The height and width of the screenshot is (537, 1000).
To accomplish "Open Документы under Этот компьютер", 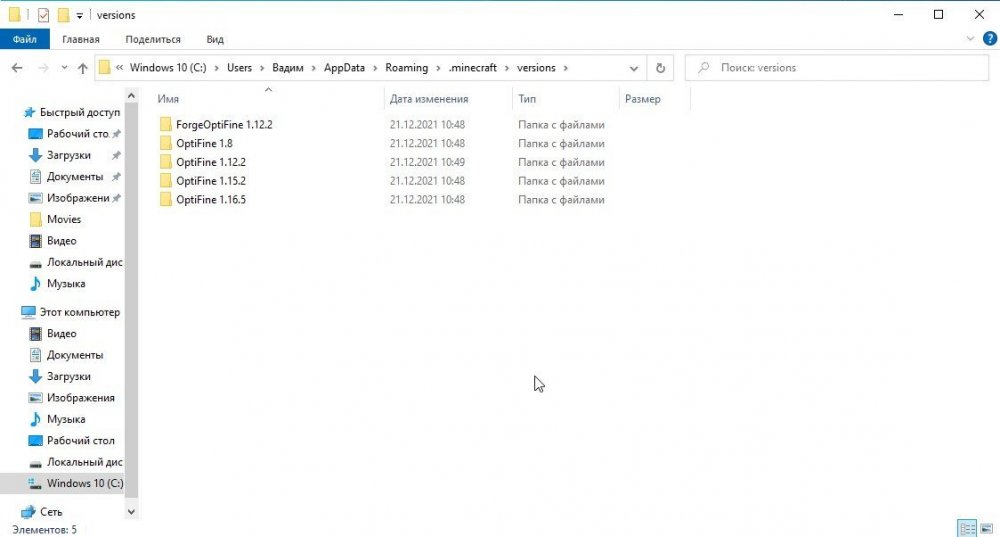I will (75, 355).
